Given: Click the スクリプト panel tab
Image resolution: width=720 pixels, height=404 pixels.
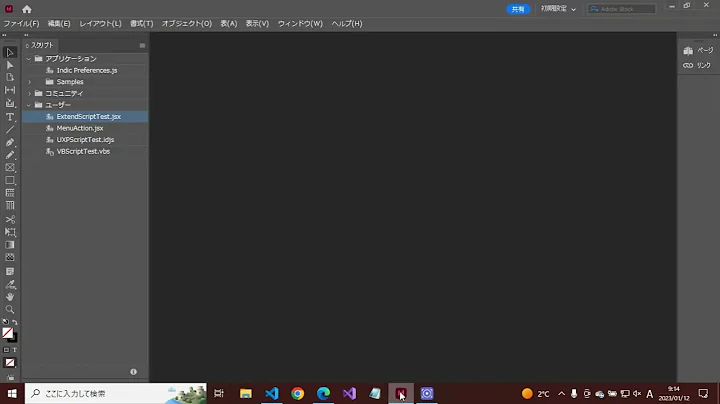Looking at the screenshot, I should 40,45.
